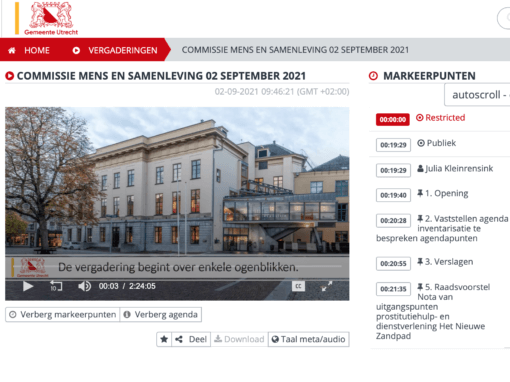Jump to 00:20:55 timestamp
The width and height of the screenshot is (510, 382).
click(393, 264)
